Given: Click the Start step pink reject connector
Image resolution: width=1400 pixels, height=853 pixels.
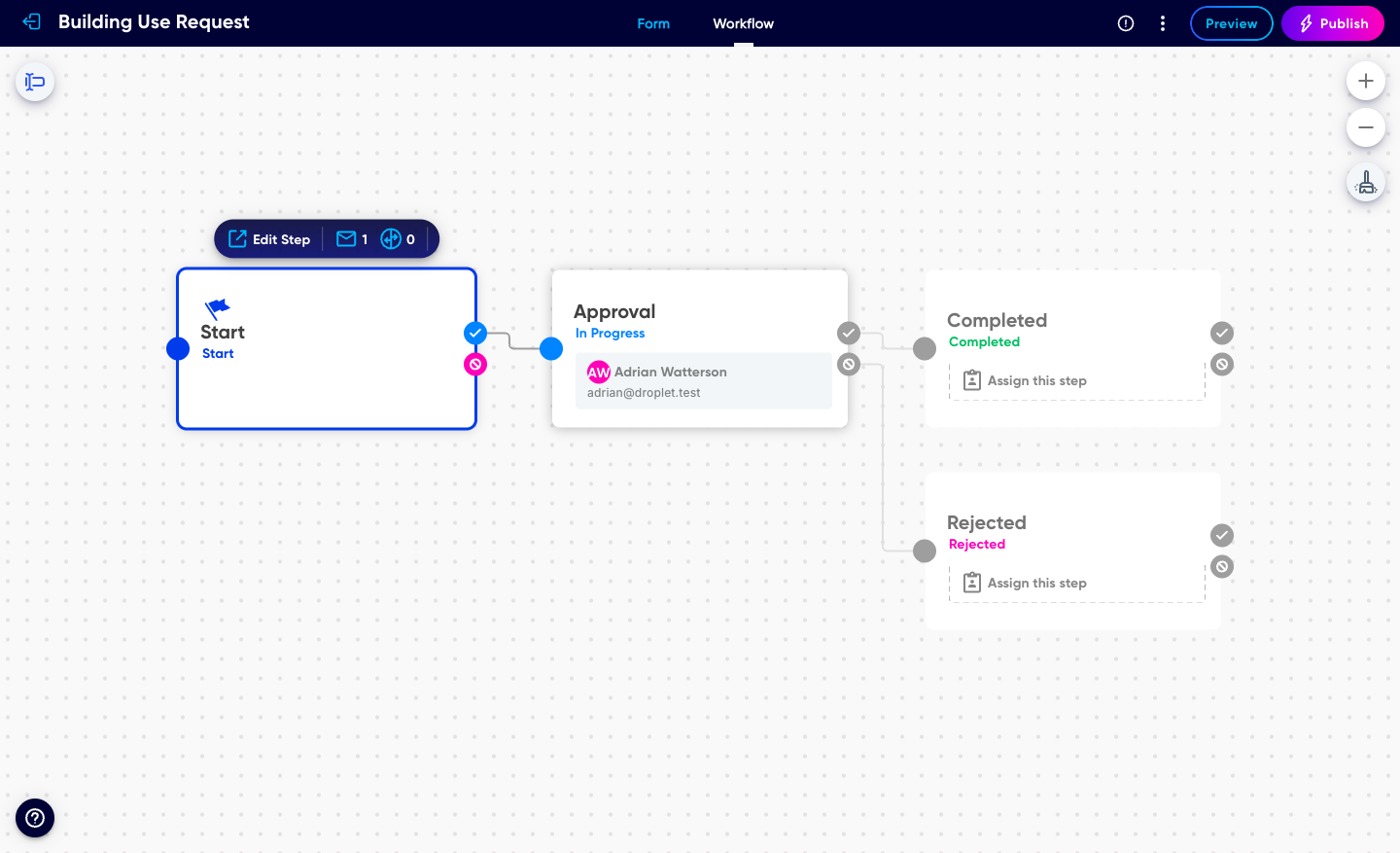Looking at the screenshot, I should (x=475, y=365).
